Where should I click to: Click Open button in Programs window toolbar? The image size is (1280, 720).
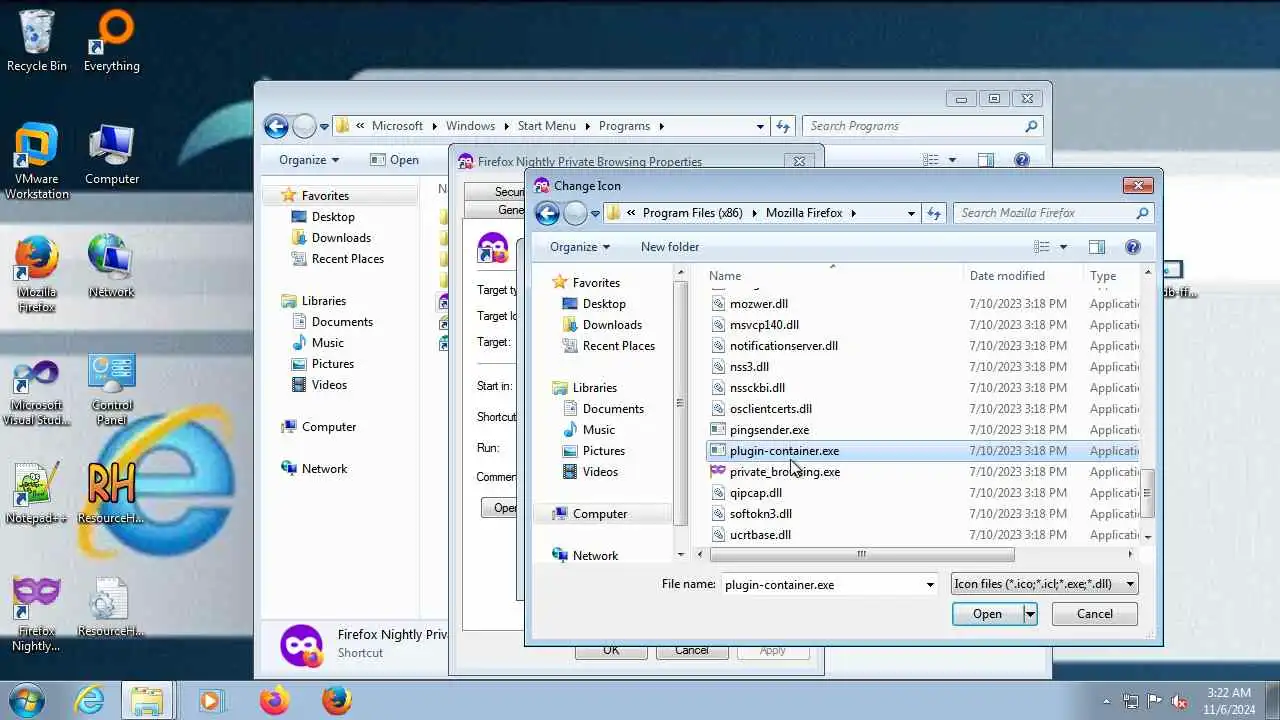pyautogui.click(x=394, y=160)
